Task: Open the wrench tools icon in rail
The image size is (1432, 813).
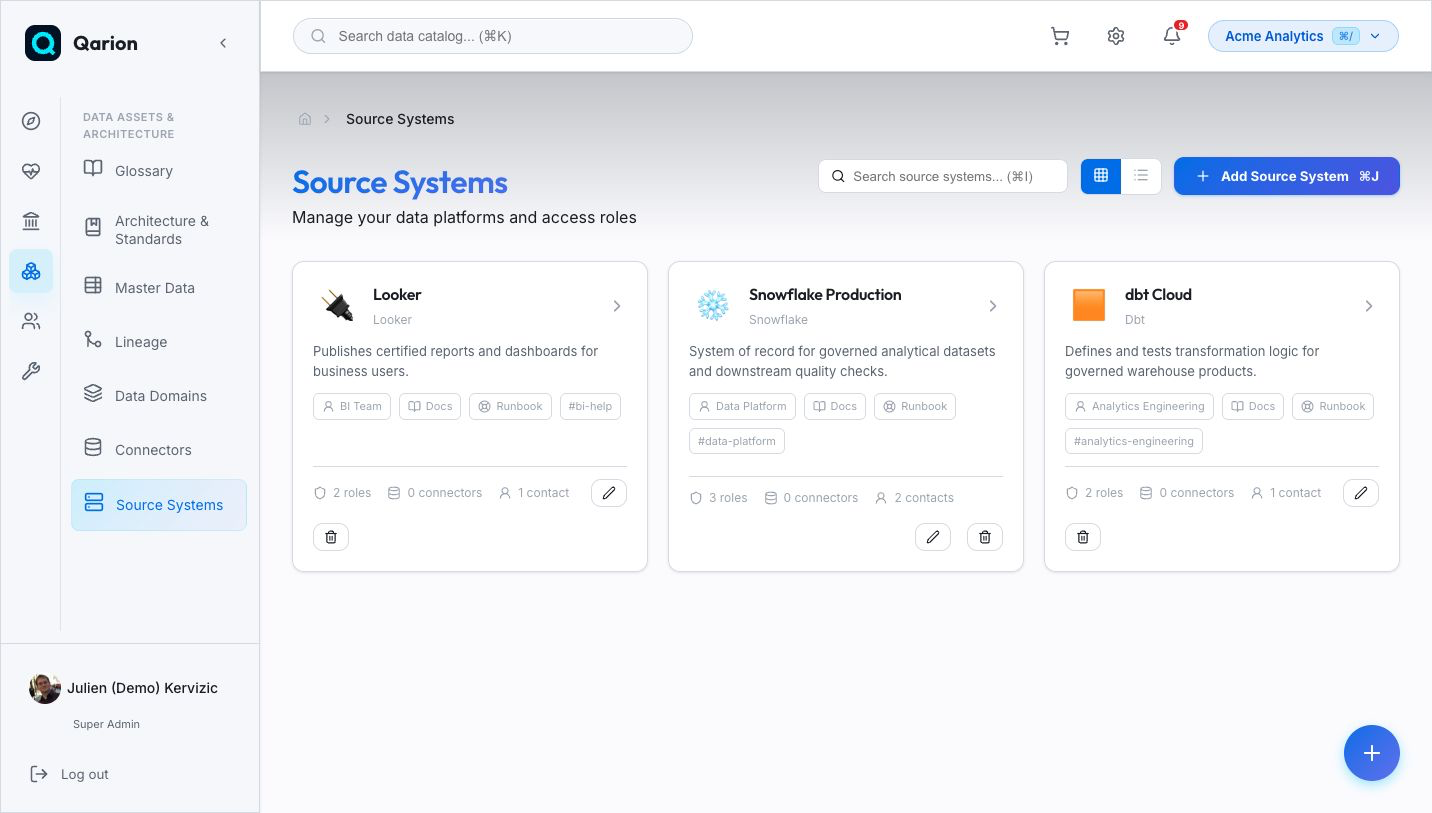Action: (31, 372)
